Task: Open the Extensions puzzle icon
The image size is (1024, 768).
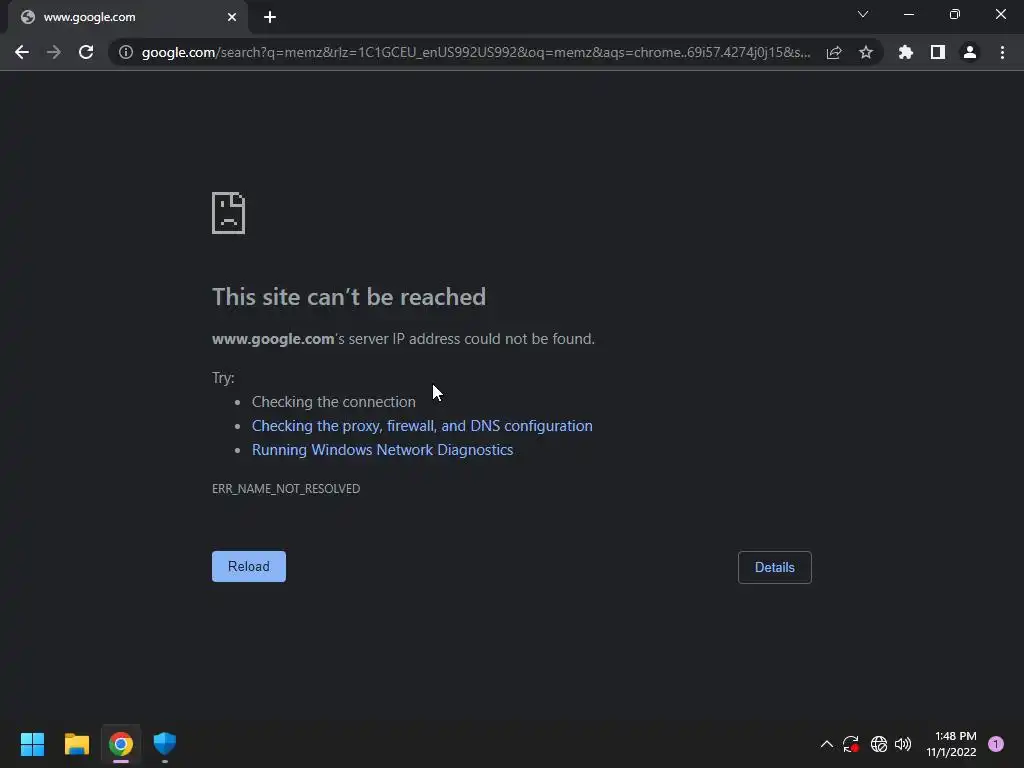Action: [905, 52]
